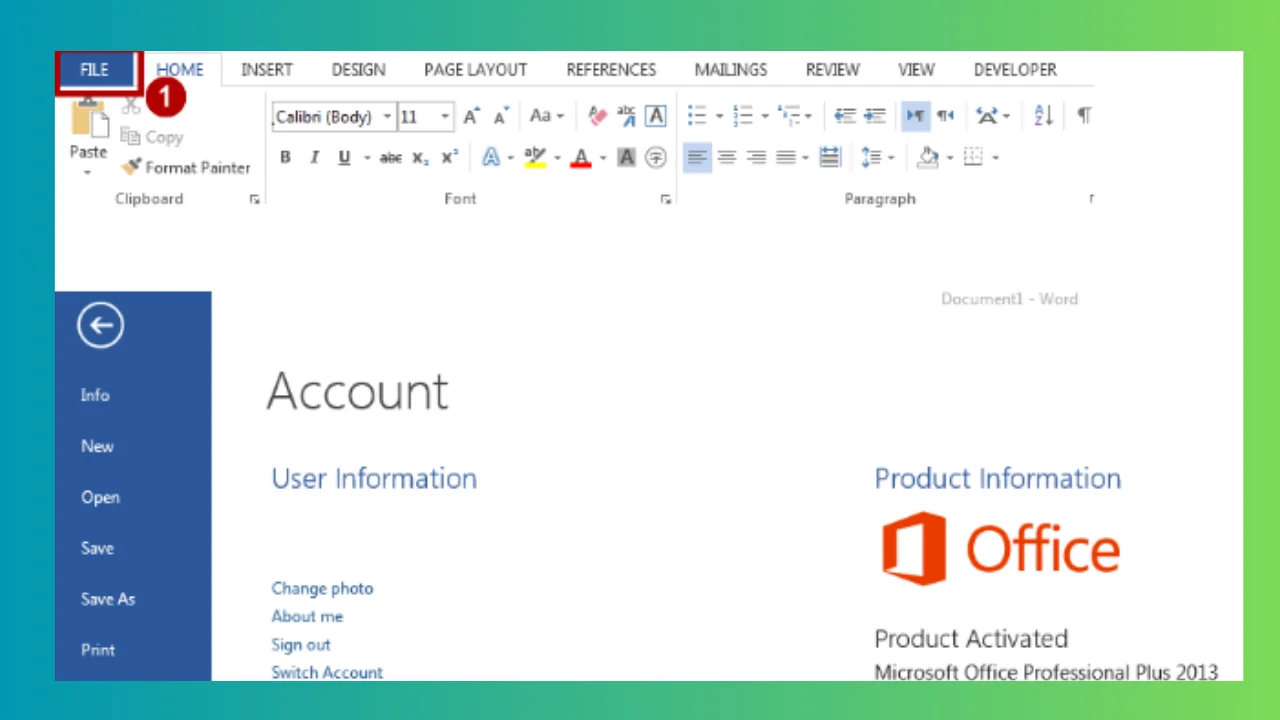Click the Switch Account link
This screenshot has height=720, width=1280.
click(x=327, y=673)
